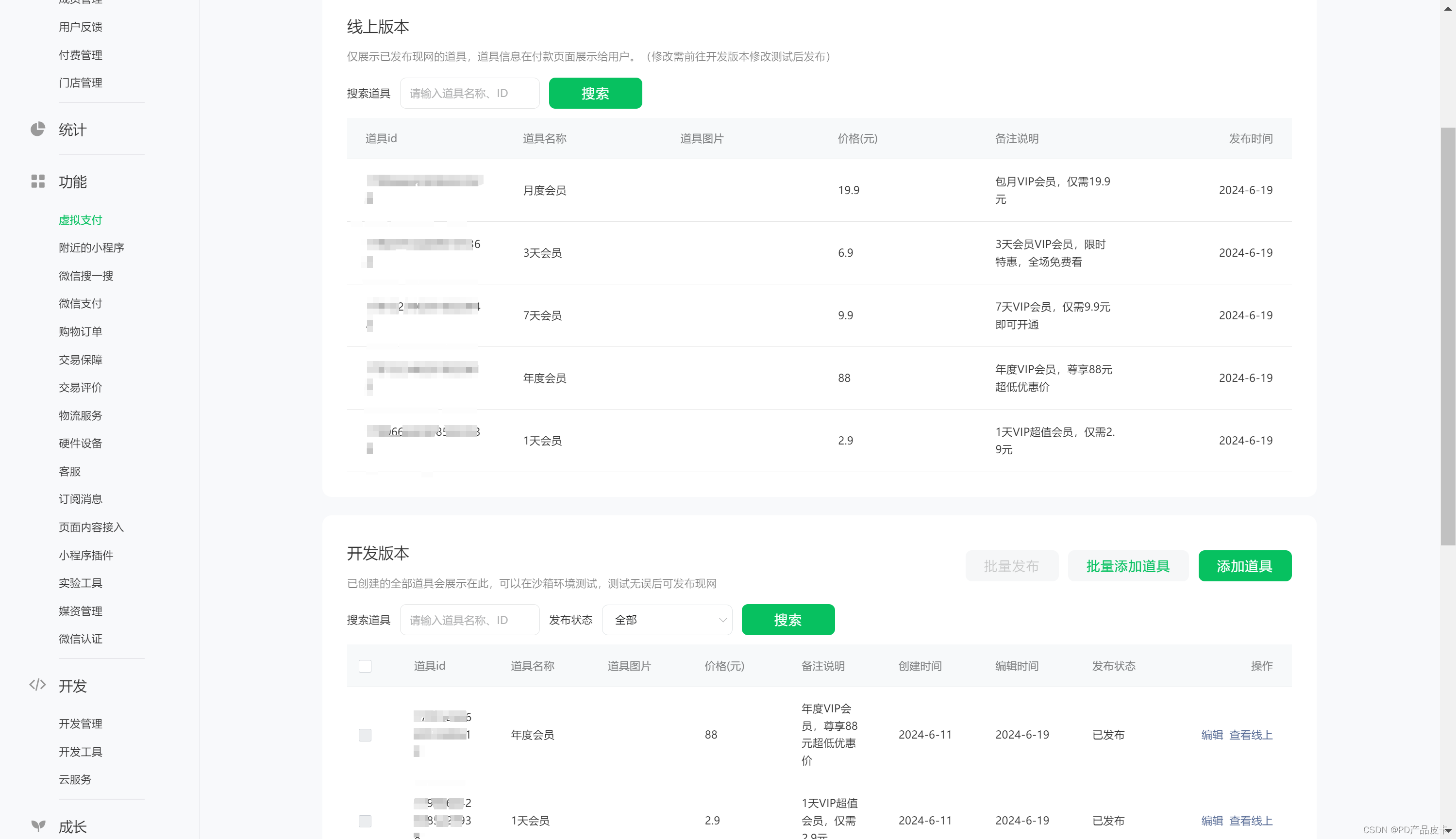
Task: Click the 线上版本 搜索 button
Action: point(595,93)
